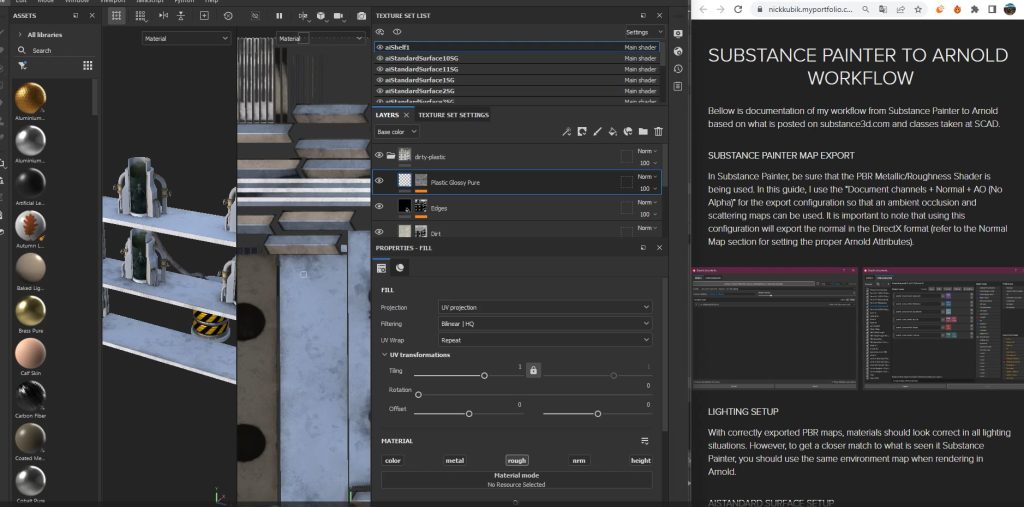Click the vertical alignment icon in viewport toolbar
1024x507 pixels.
181,16
